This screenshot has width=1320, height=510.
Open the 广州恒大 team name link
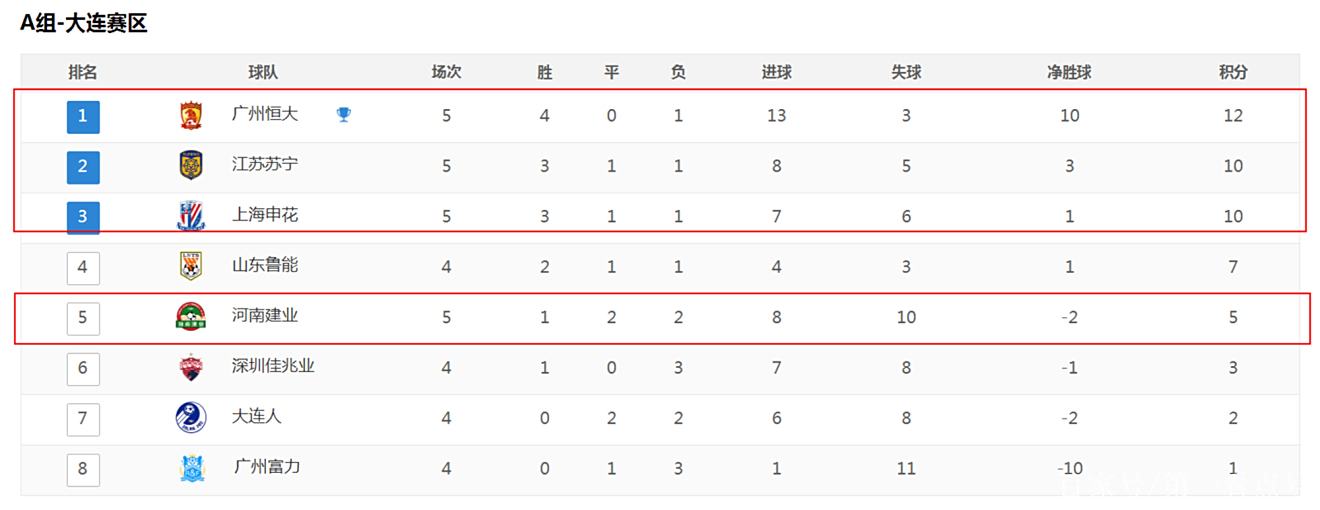pos(265,115)
